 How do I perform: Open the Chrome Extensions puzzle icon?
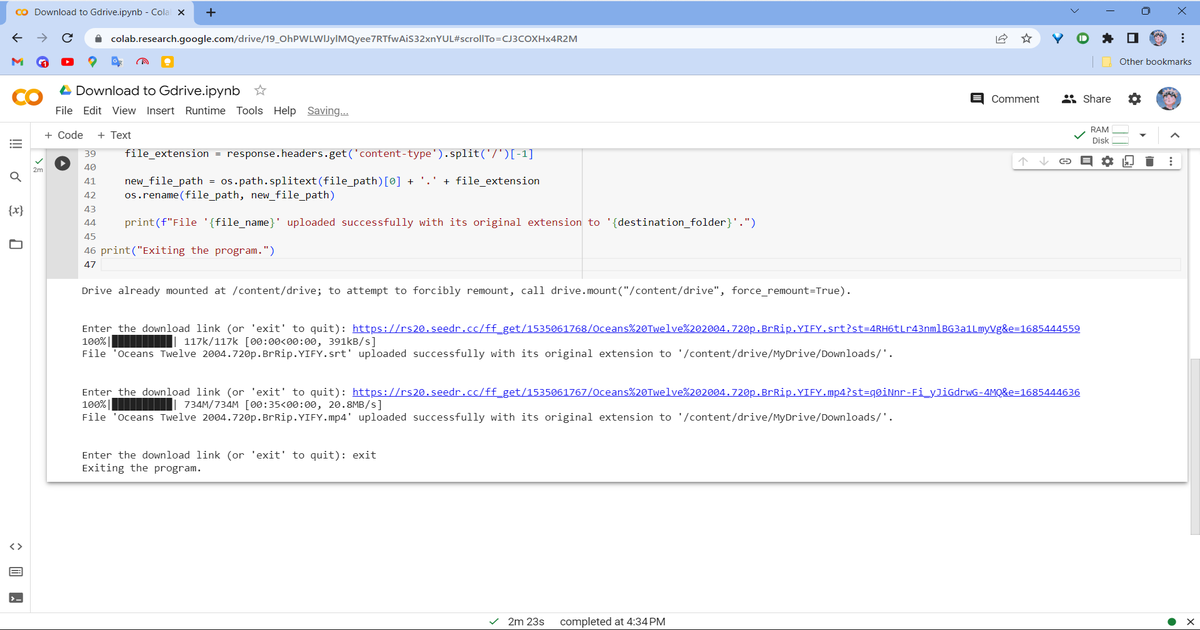coord(1107,37)
